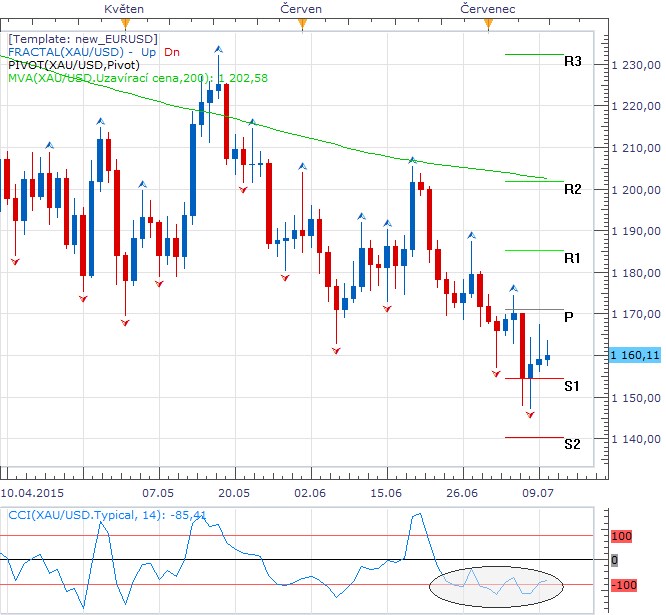This screenshot has height=615, width=666.
Task: Click the CCI -100 level tag
Action: (624, 585)
